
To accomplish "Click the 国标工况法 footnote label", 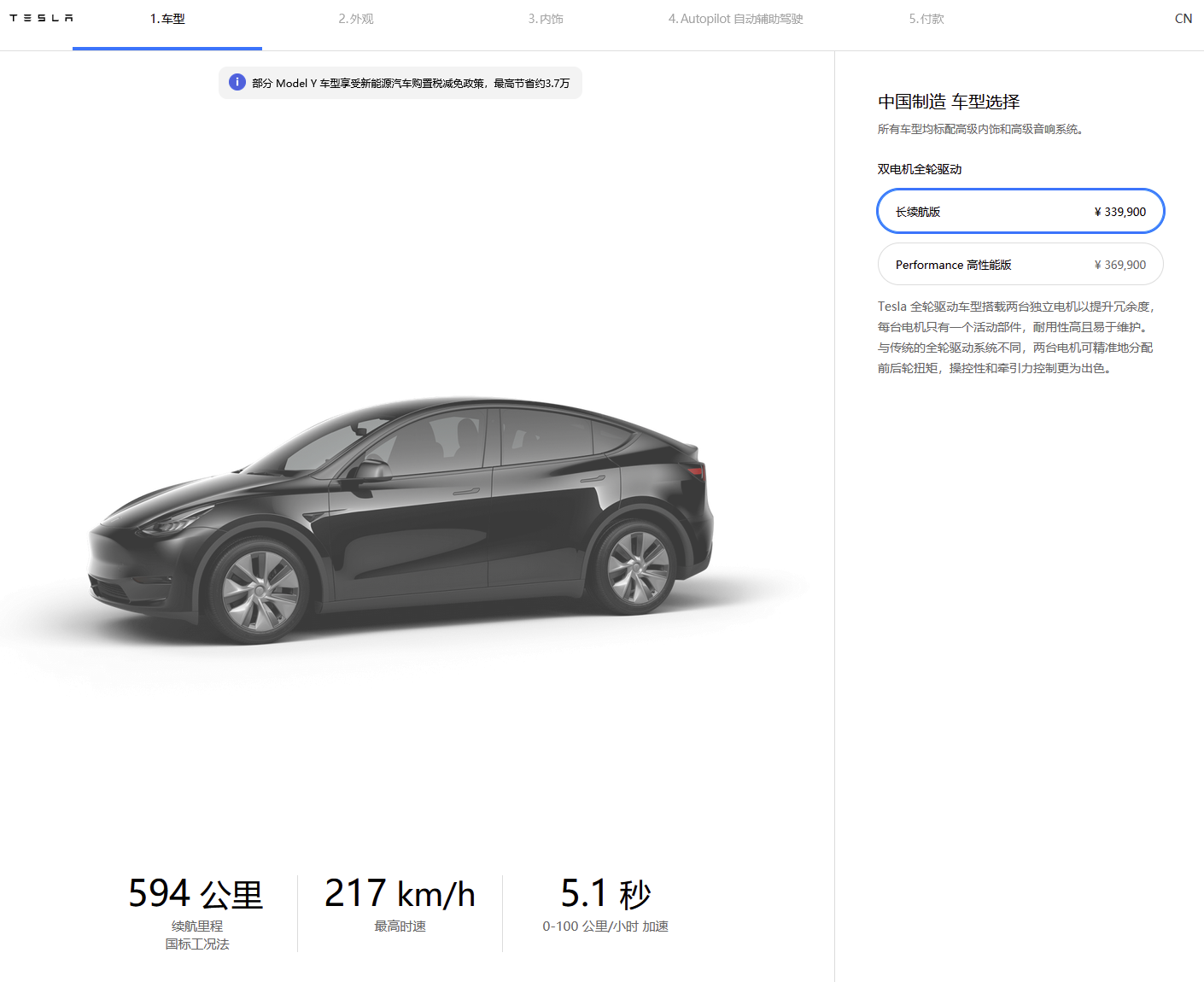I will click(197, 944).
